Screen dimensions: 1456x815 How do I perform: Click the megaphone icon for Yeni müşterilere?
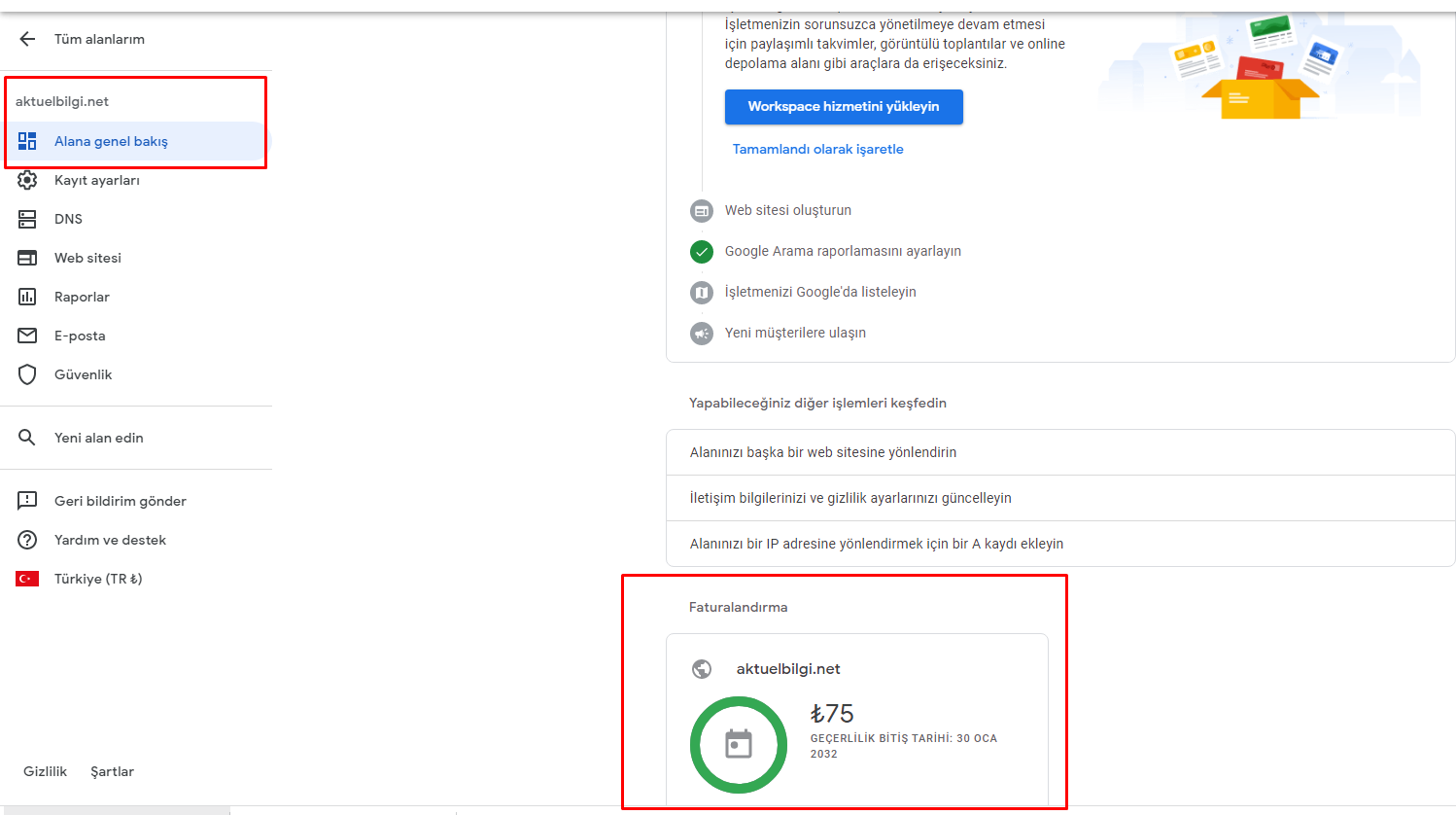[x=702, y=333]
